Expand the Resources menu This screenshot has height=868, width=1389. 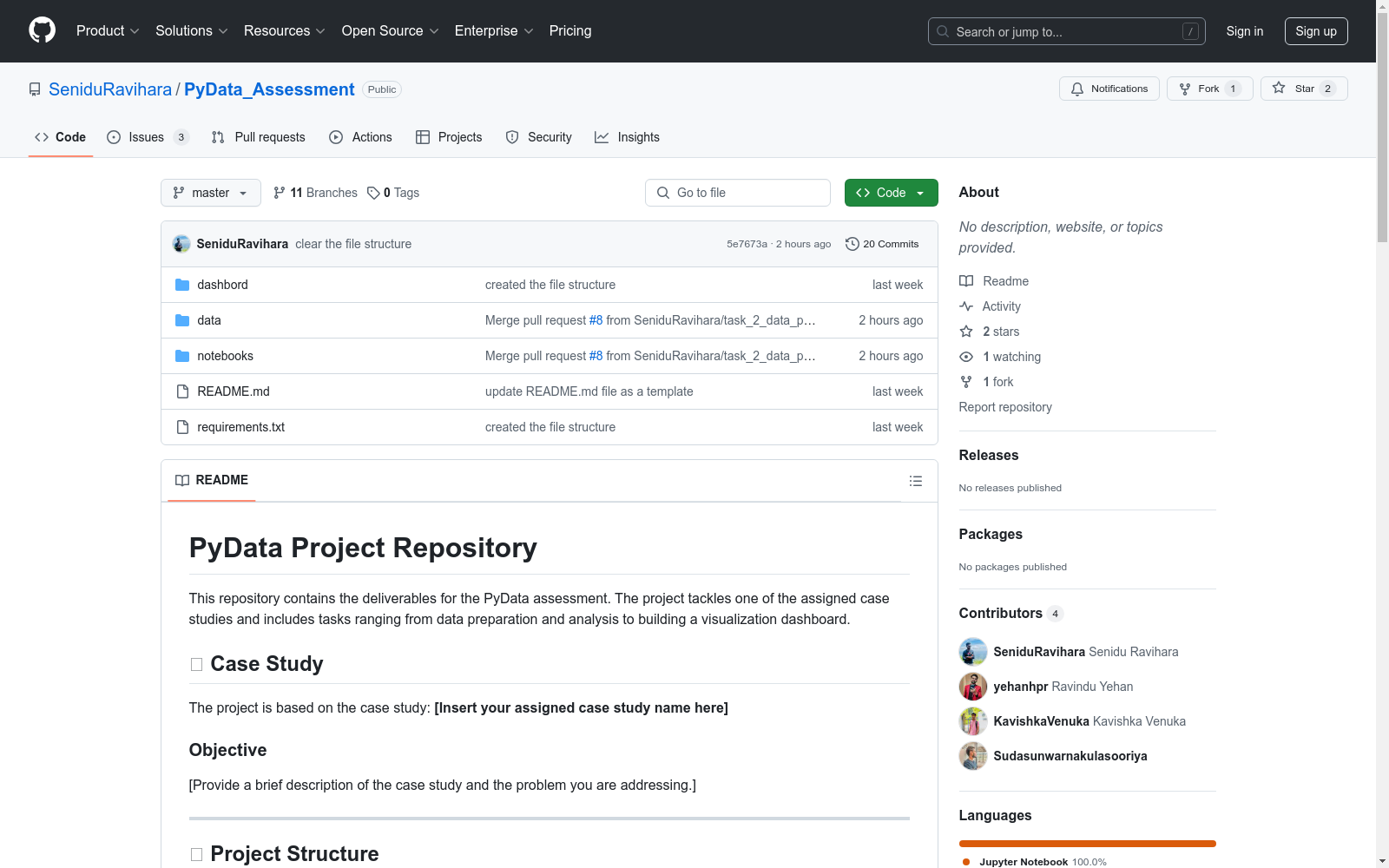click(x=285, y=31)
